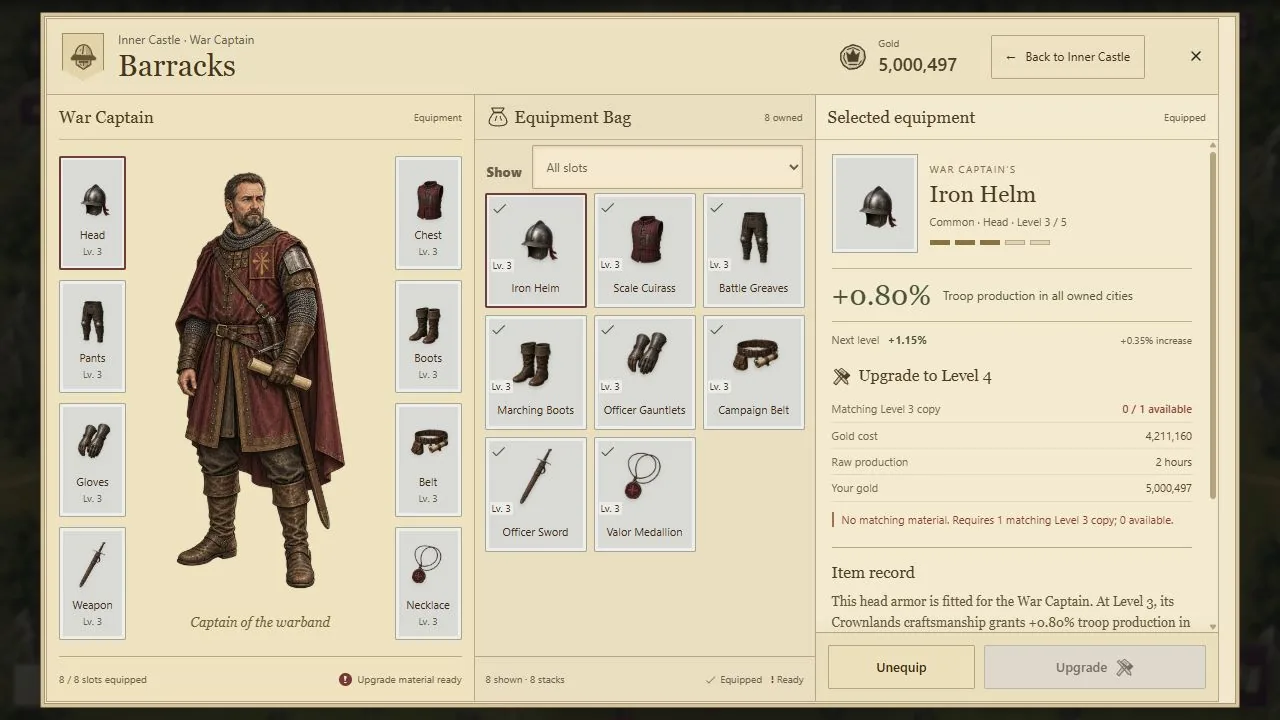Viewport: 1280px width, 720px height.
Task: Click the +0.80% troop production value
Action: pyautogui.click(x=881, y=296)
